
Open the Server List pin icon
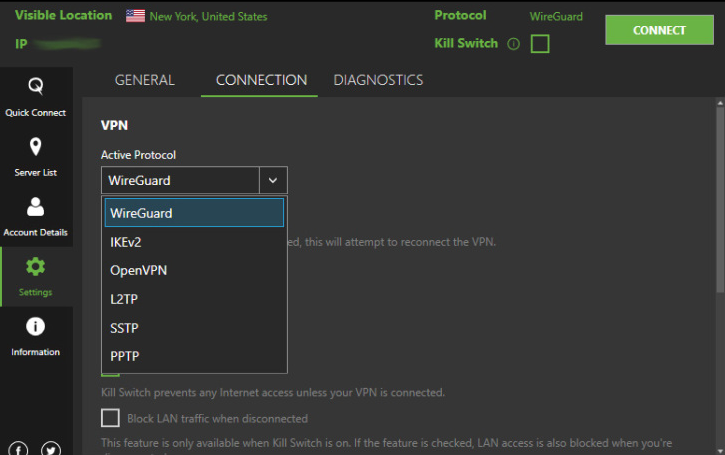tap(35, 147)
